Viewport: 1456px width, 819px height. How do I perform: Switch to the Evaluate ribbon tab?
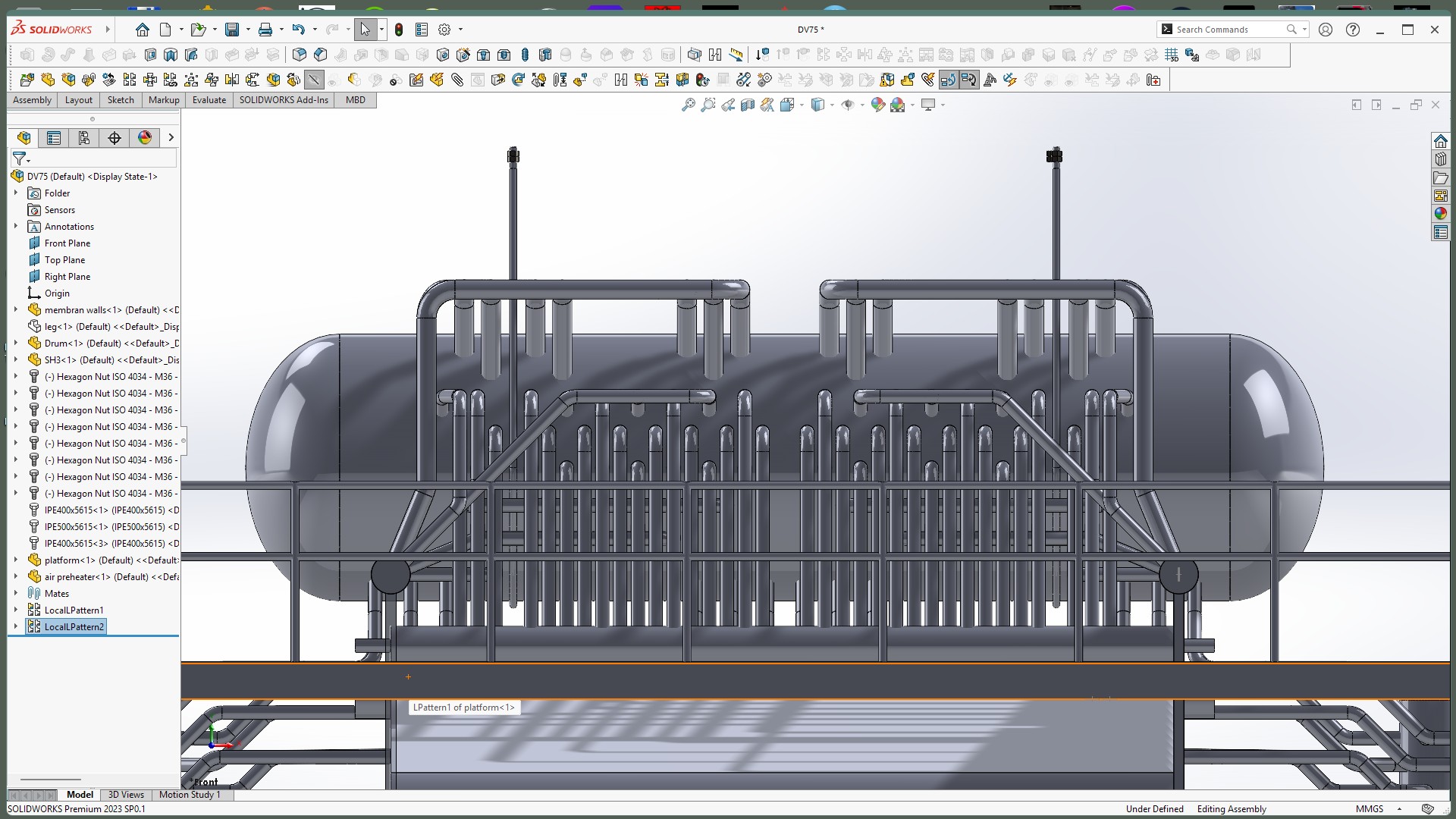209,100
